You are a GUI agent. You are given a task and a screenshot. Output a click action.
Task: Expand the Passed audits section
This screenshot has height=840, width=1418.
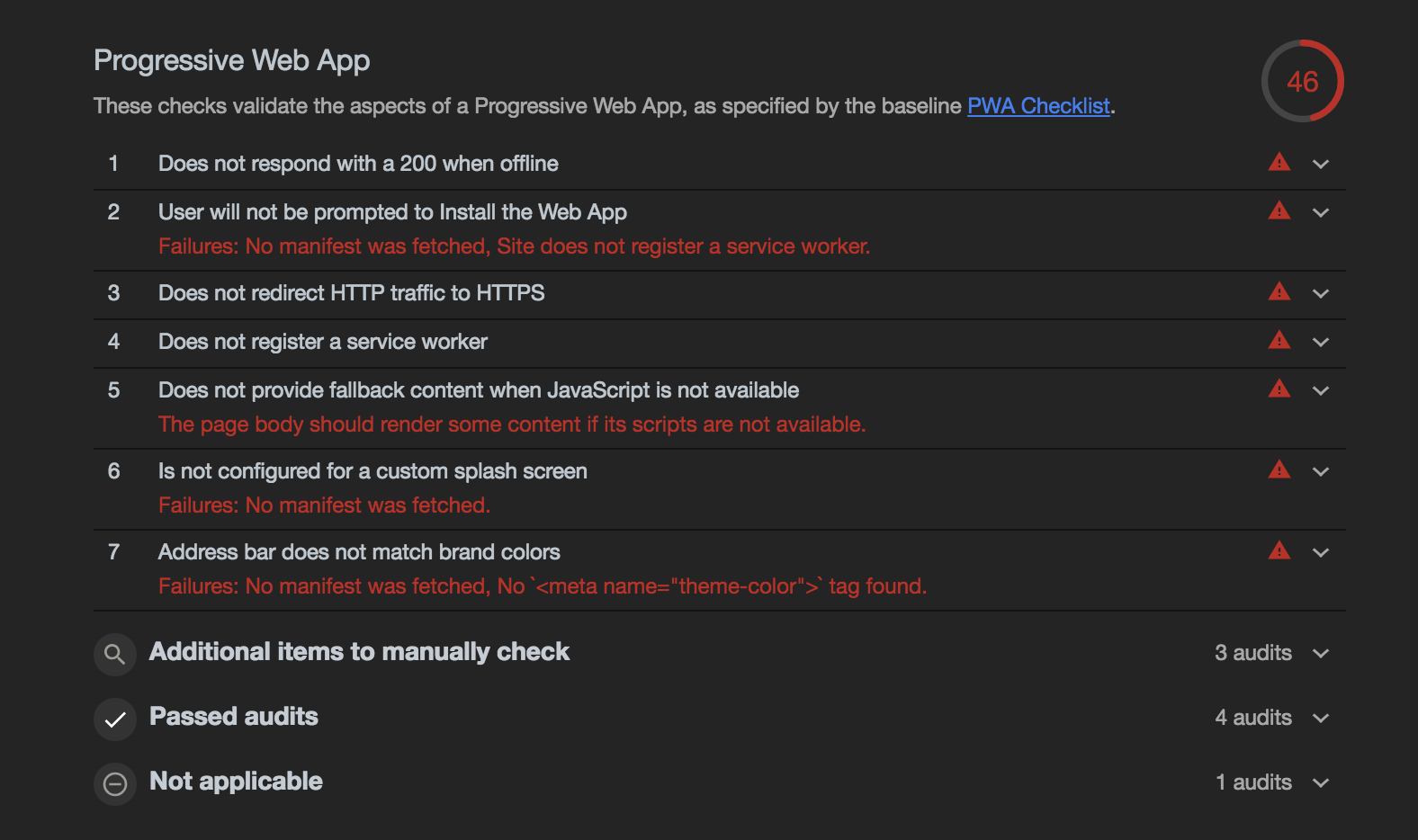pos(1320,718)
